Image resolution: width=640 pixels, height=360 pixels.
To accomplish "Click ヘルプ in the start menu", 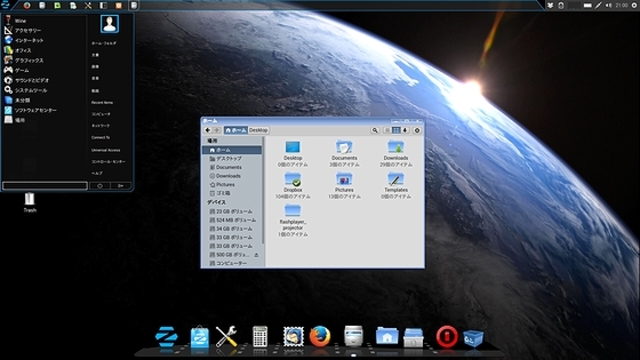I will click(97, 173).
